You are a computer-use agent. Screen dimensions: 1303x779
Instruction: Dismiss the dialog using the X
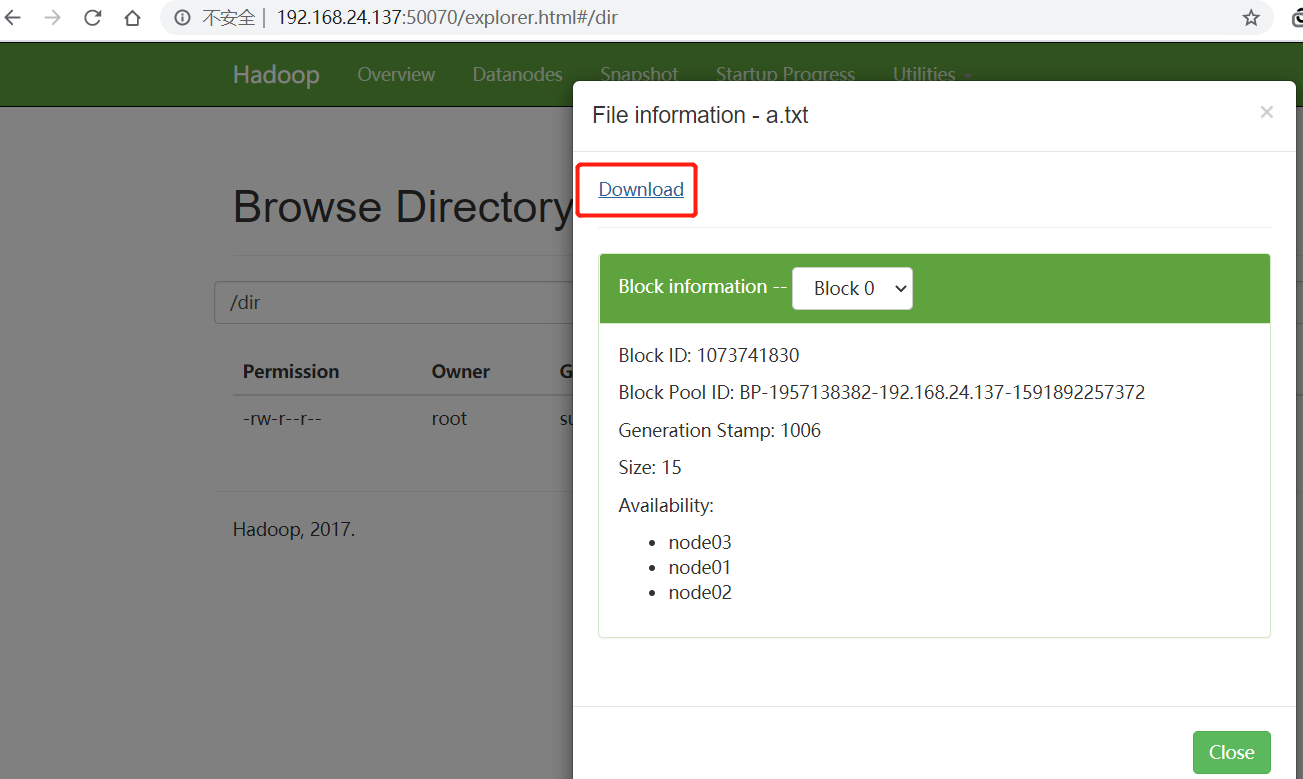pos(1266,112)
